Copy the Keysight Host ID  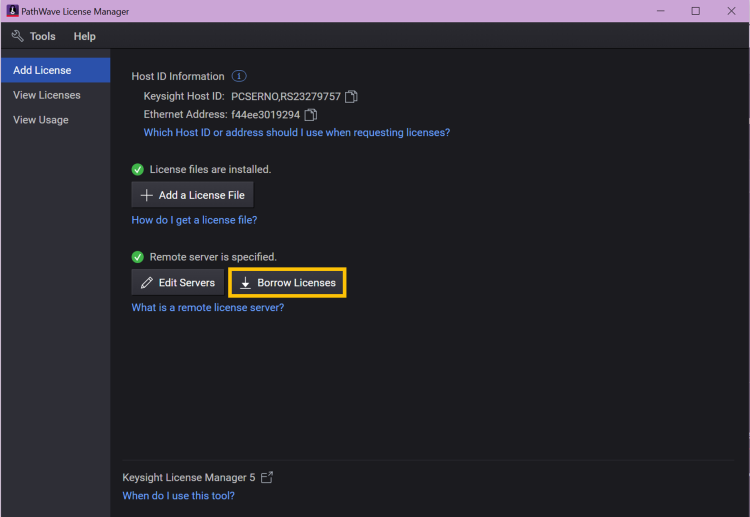coord(351,97)
